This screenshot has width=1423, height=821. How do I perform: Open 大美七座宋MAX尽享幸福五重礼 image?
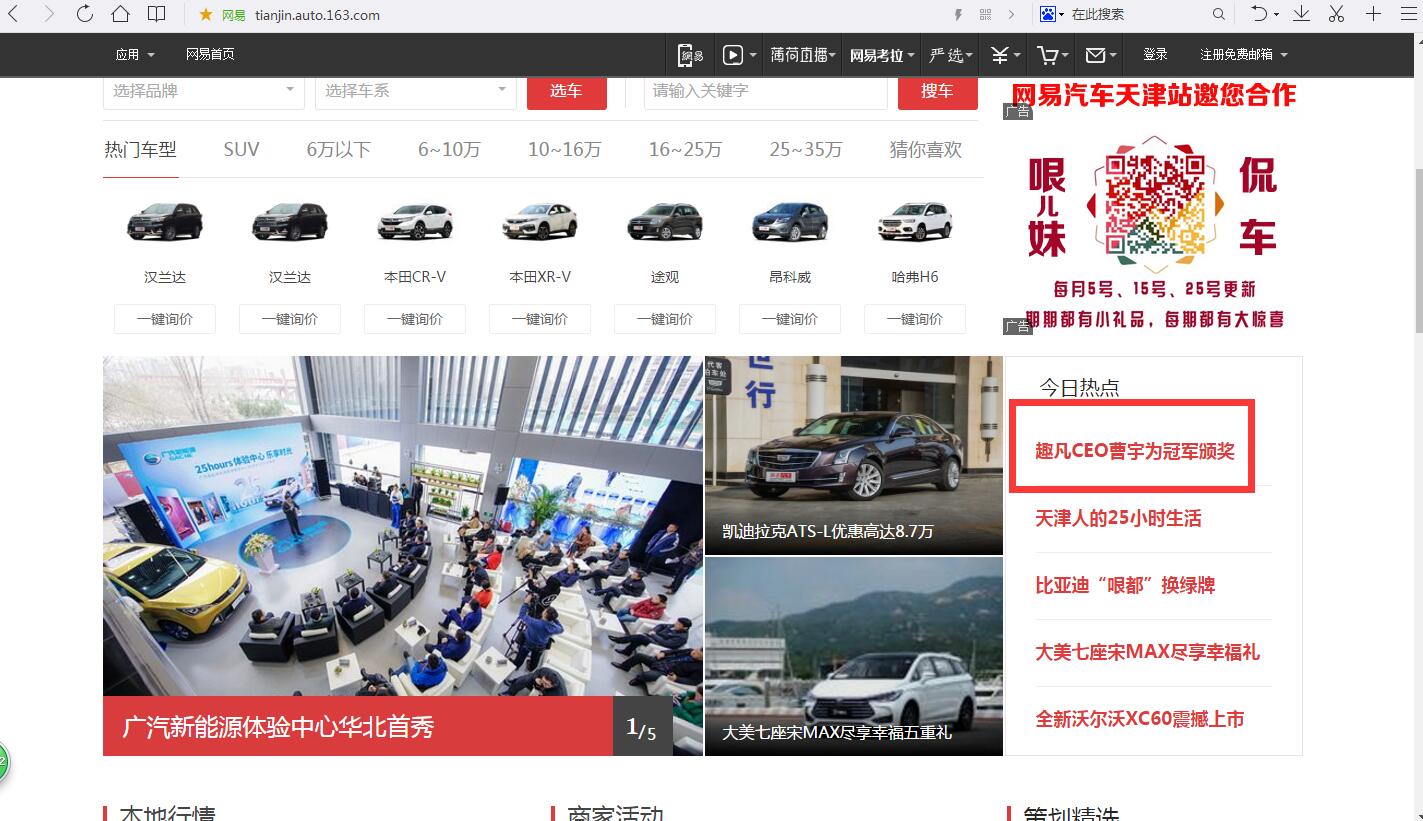pyautogui.click(x=854, y=656)
